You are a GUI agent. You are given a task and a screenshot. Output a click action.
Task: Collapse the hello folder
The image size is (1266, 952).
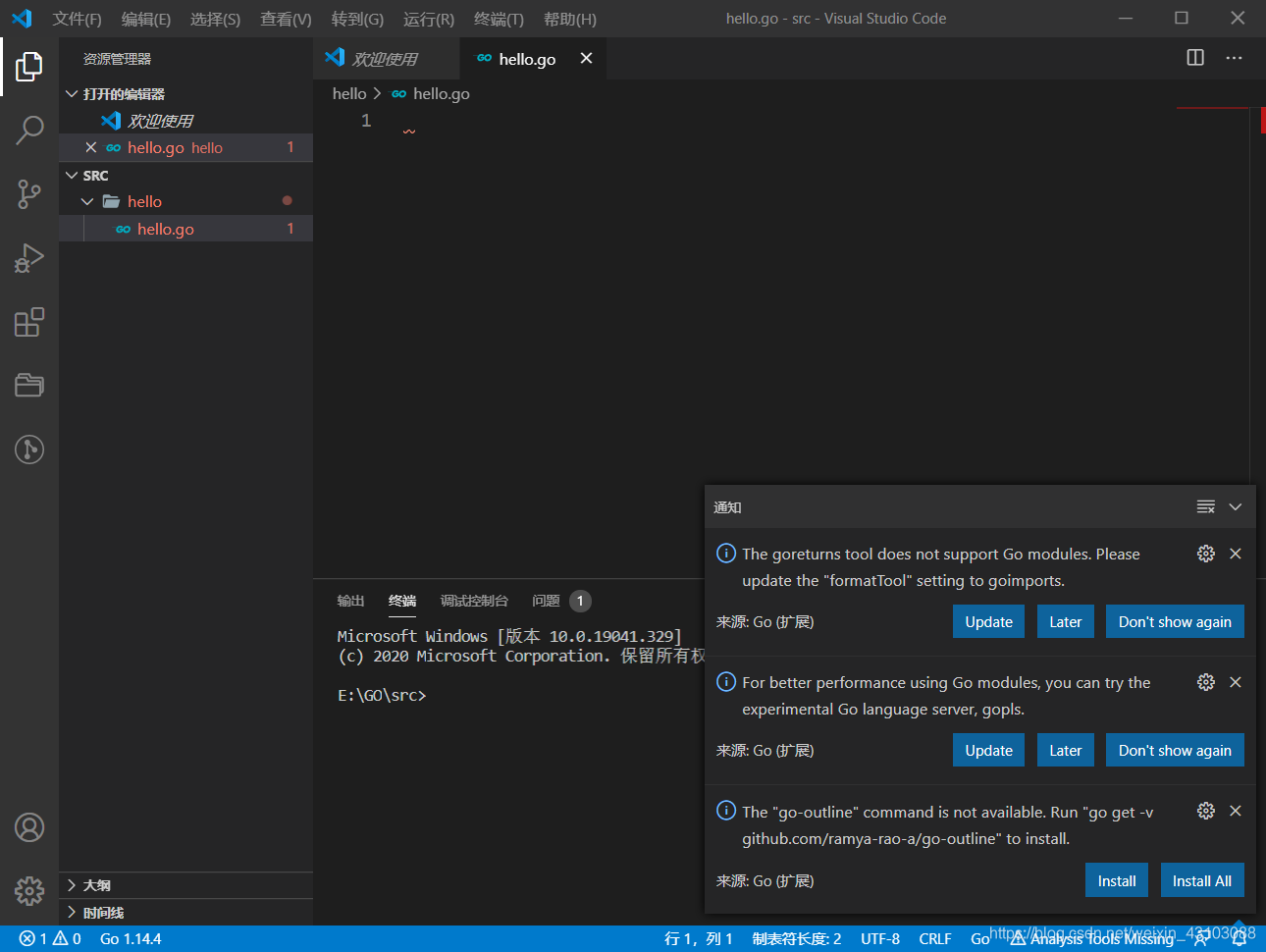pyautogui.click(x=87, y=201)
